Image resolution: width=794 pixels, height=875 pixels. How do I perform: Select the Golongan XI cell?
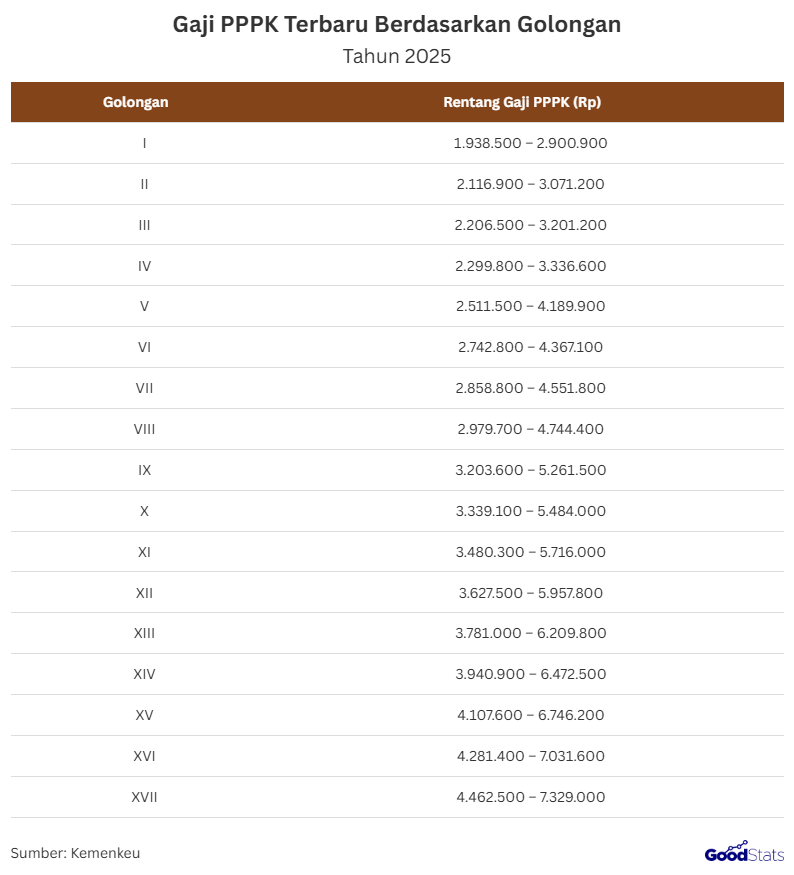[145, 552]
